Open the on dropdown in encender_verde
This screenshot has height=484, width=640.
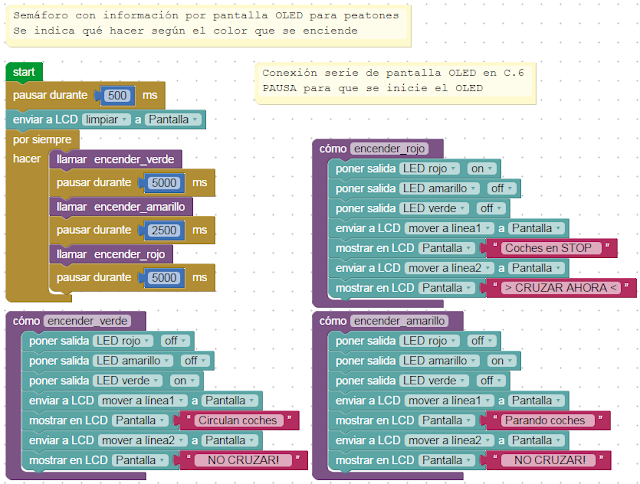tap(184, 381)
